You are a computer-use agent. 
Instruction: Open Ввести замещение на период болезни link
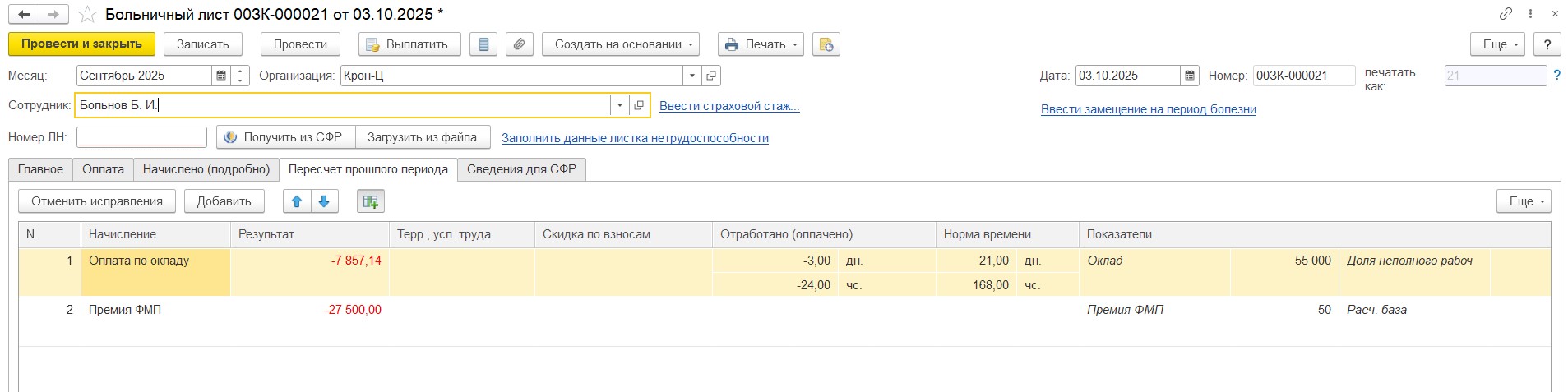coord(1149,109)
